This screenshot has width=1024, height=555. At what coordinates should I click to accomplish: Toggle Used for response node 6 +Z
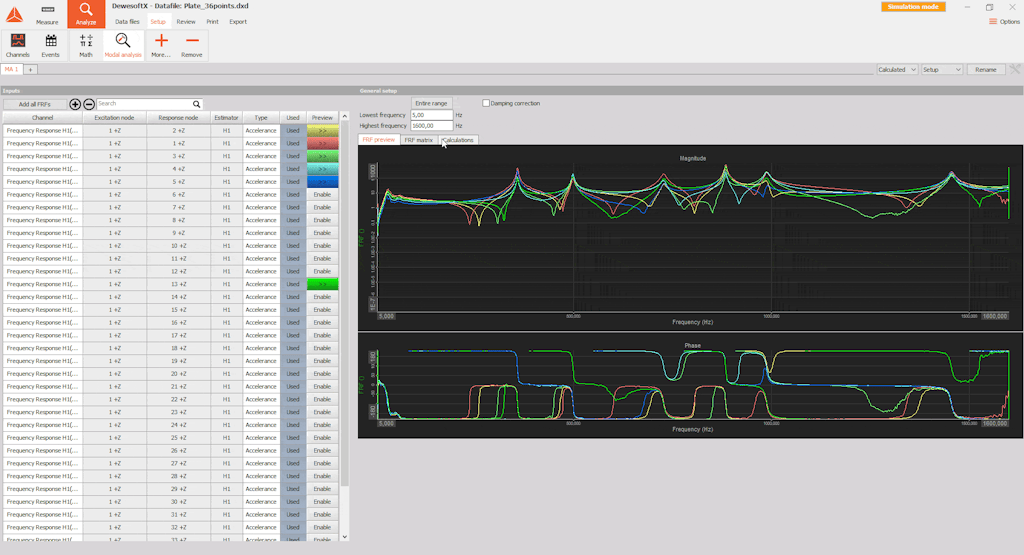click(x=293, y=195)
